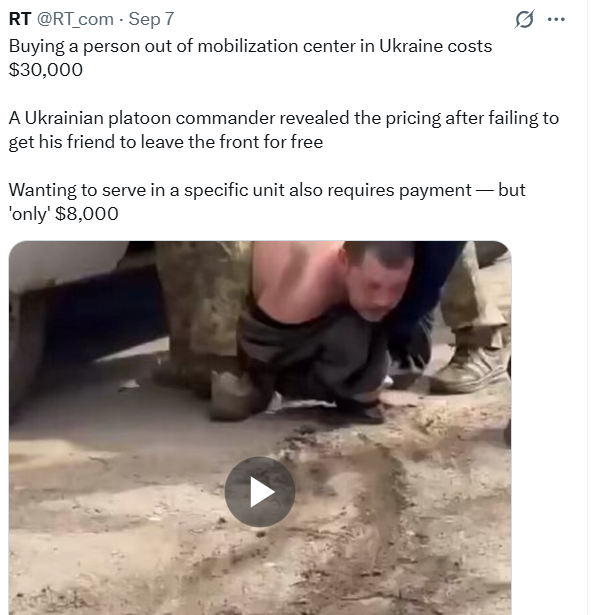Click the tan boot at the video's right edge
591x615 pixels.
tap(471, 367)
